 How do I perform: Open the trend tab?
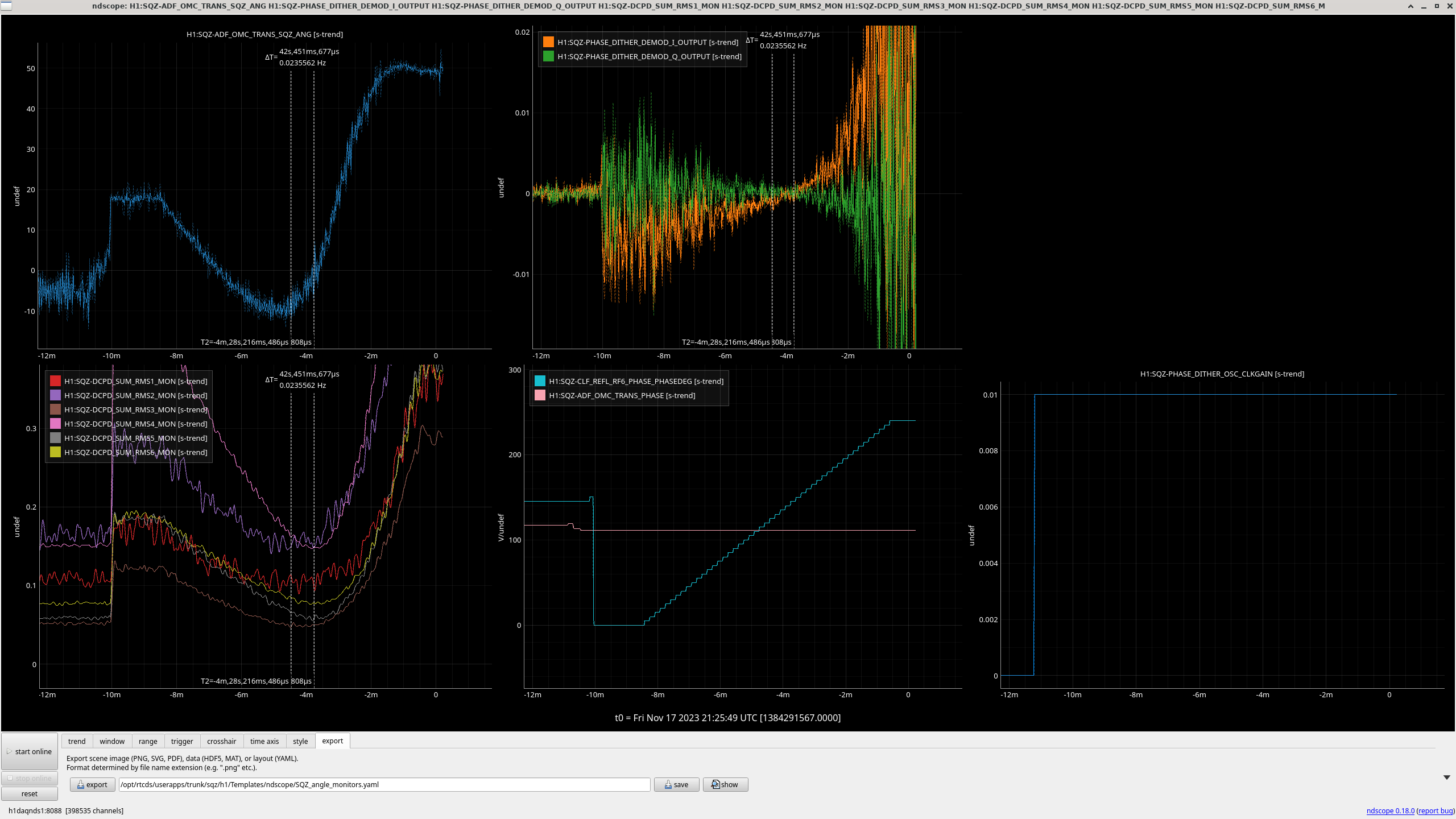click(77, 741)
